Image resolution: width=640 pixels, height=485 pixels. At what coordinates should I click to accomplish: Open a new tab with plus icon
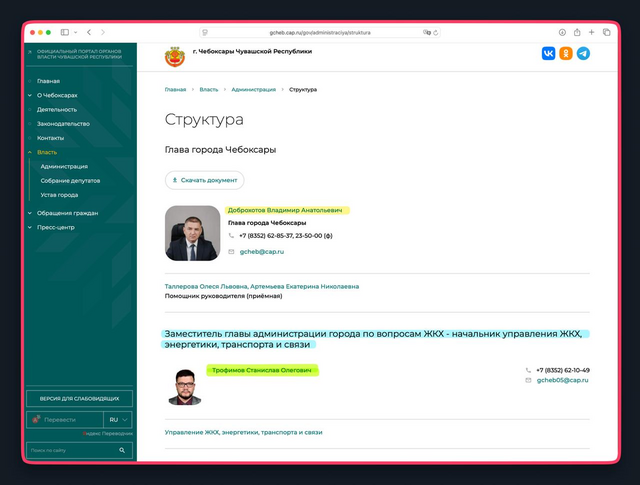(592, 32)
